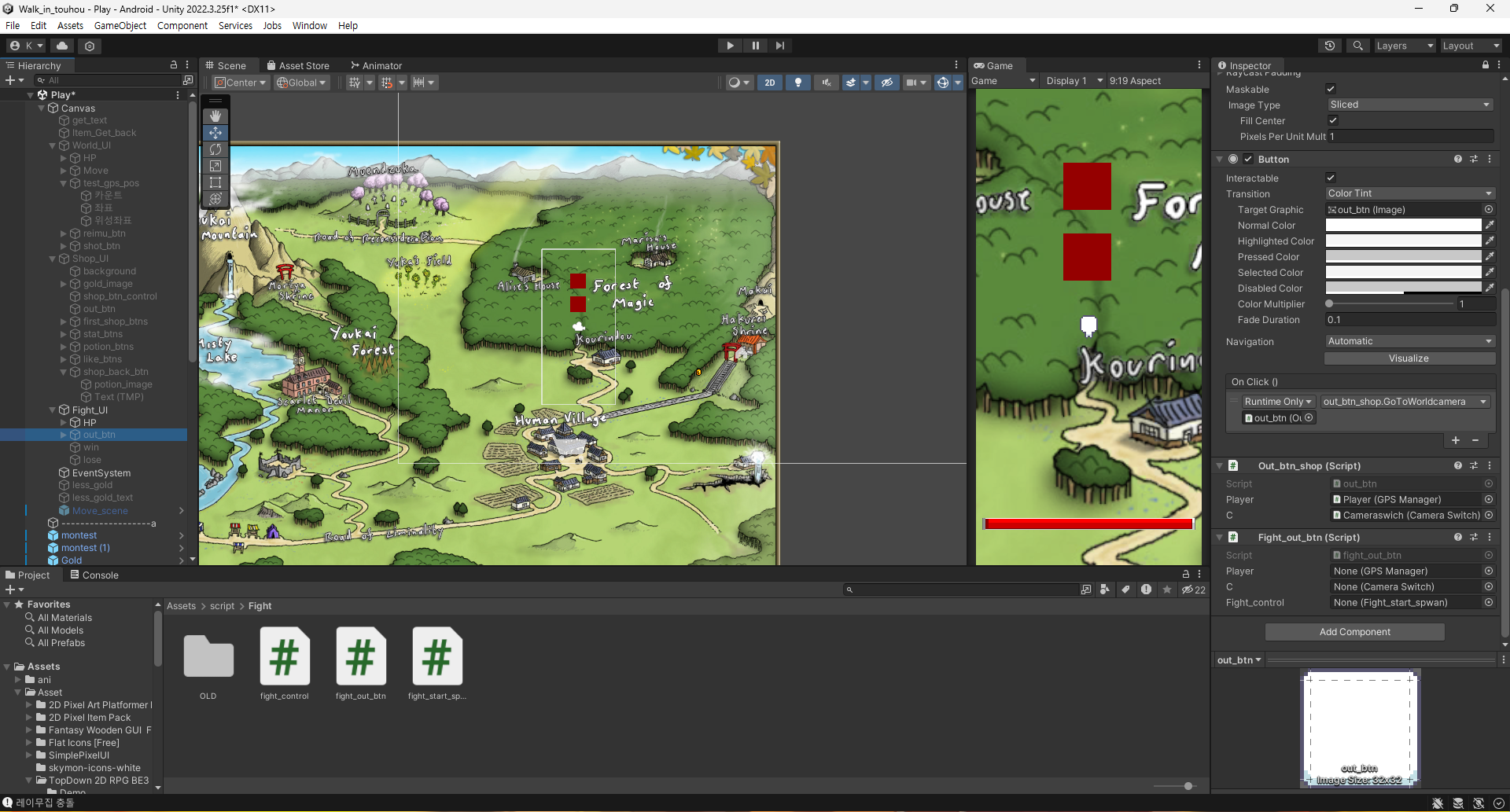Select the Move tool in Scene toolbar
This screenshot has height=812, width=1510.
[215, 133]
